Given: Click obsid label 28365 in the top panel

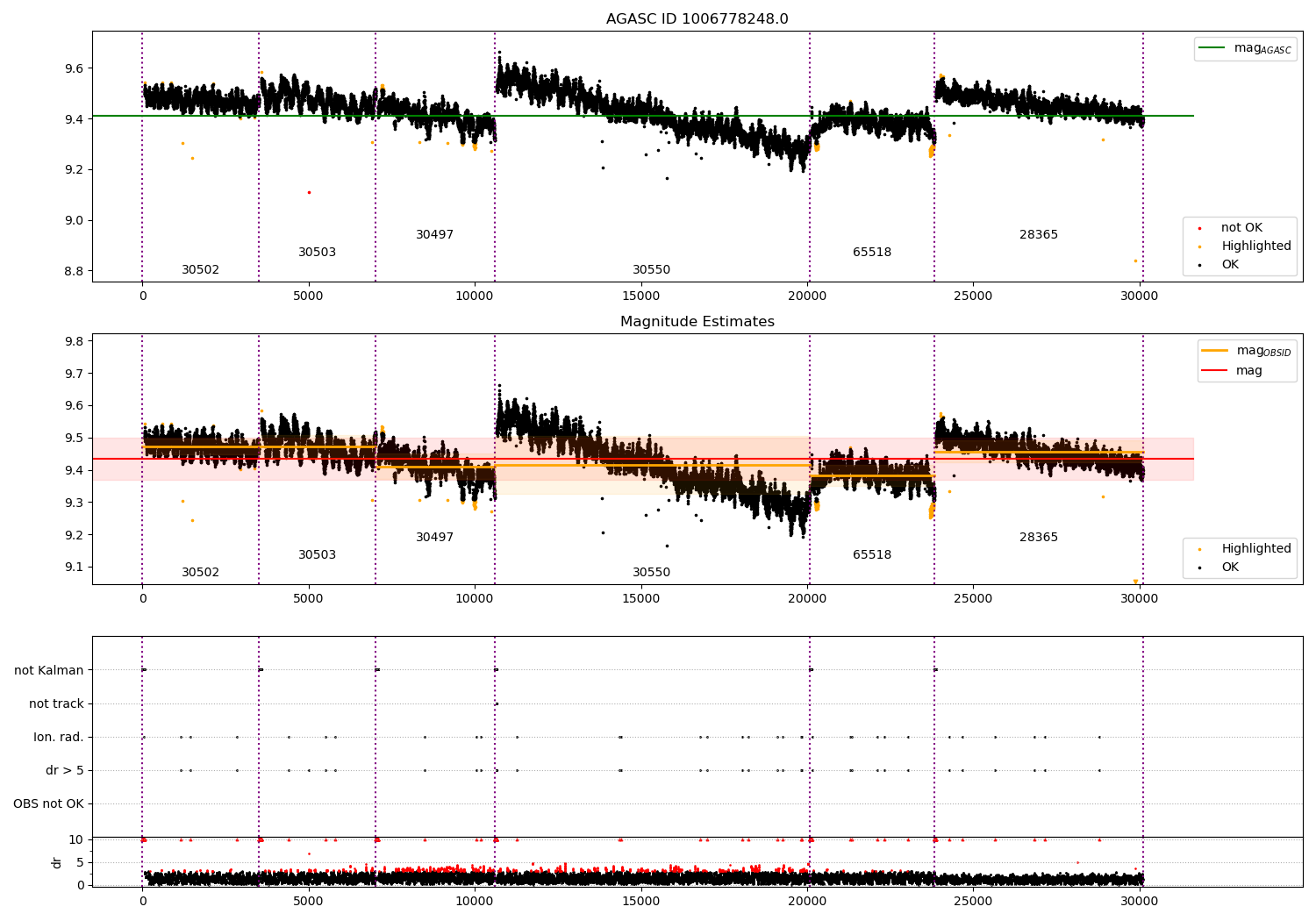Looking at the screenshot, I should [1039, 235].
